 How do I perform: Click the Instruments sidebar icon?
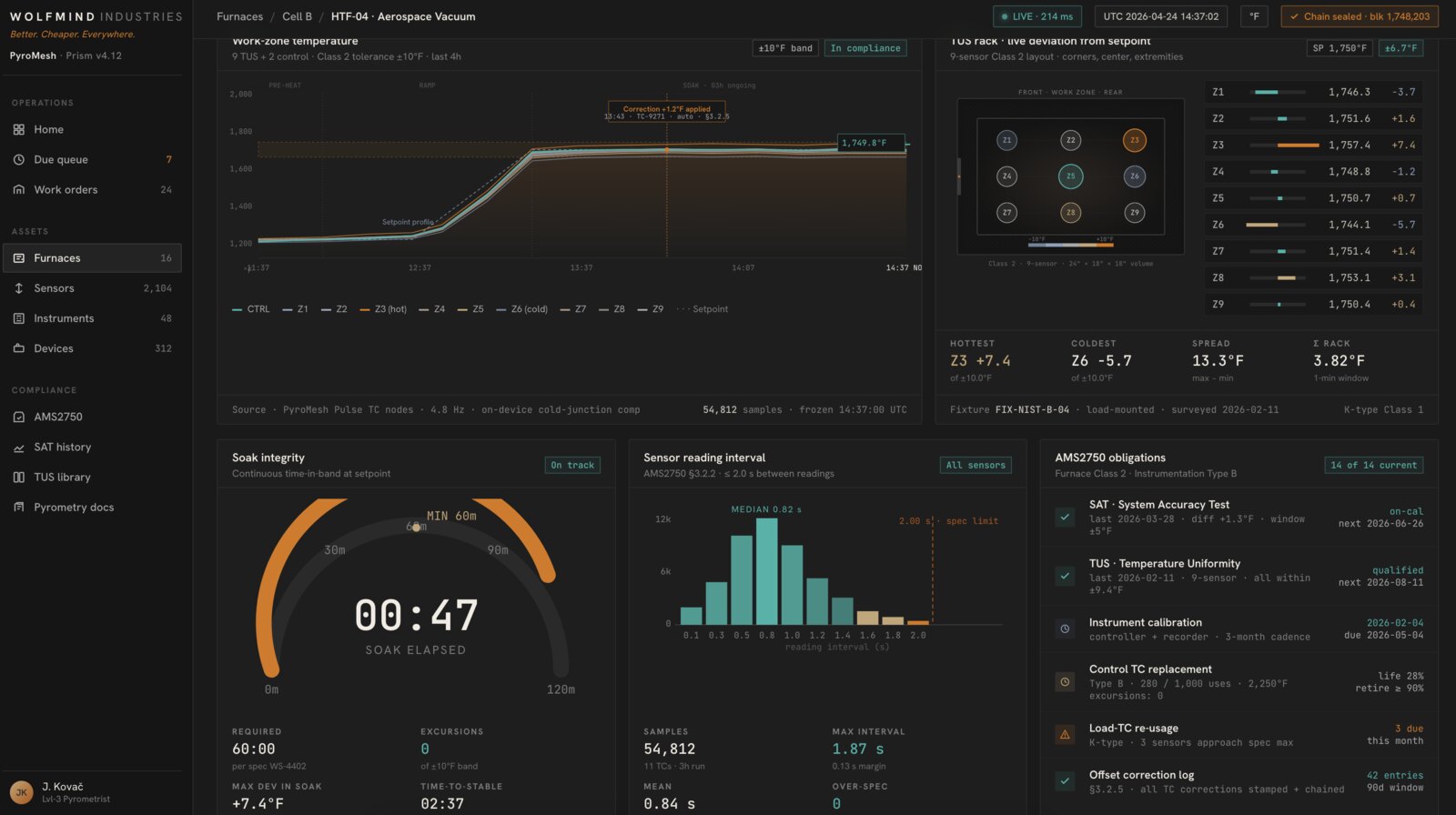tap(18, 318)
